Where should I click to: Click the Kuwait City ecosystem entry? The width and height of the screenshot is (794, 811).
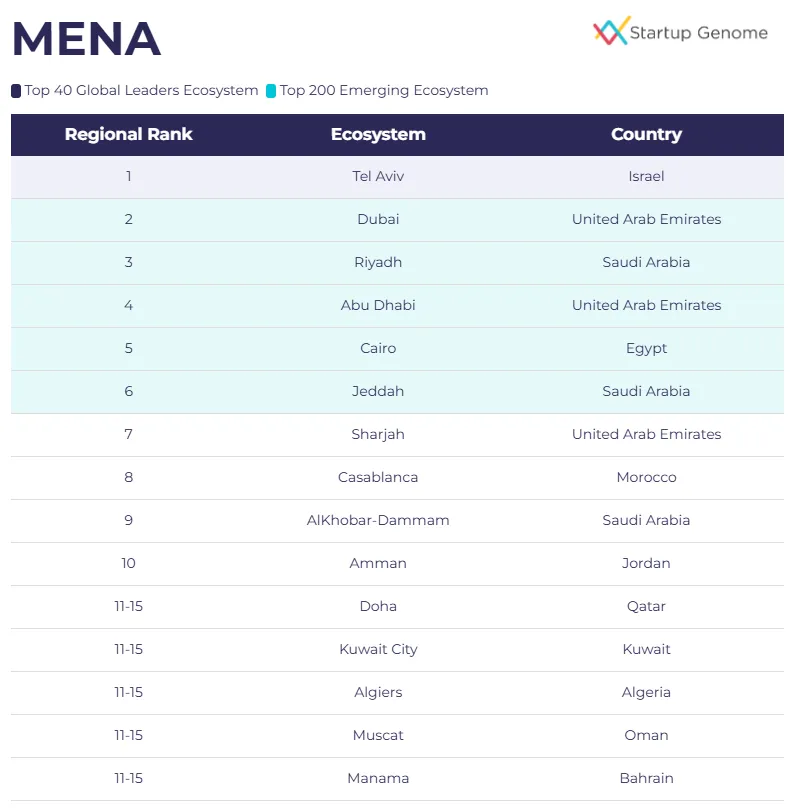click(x=378, y=649)
